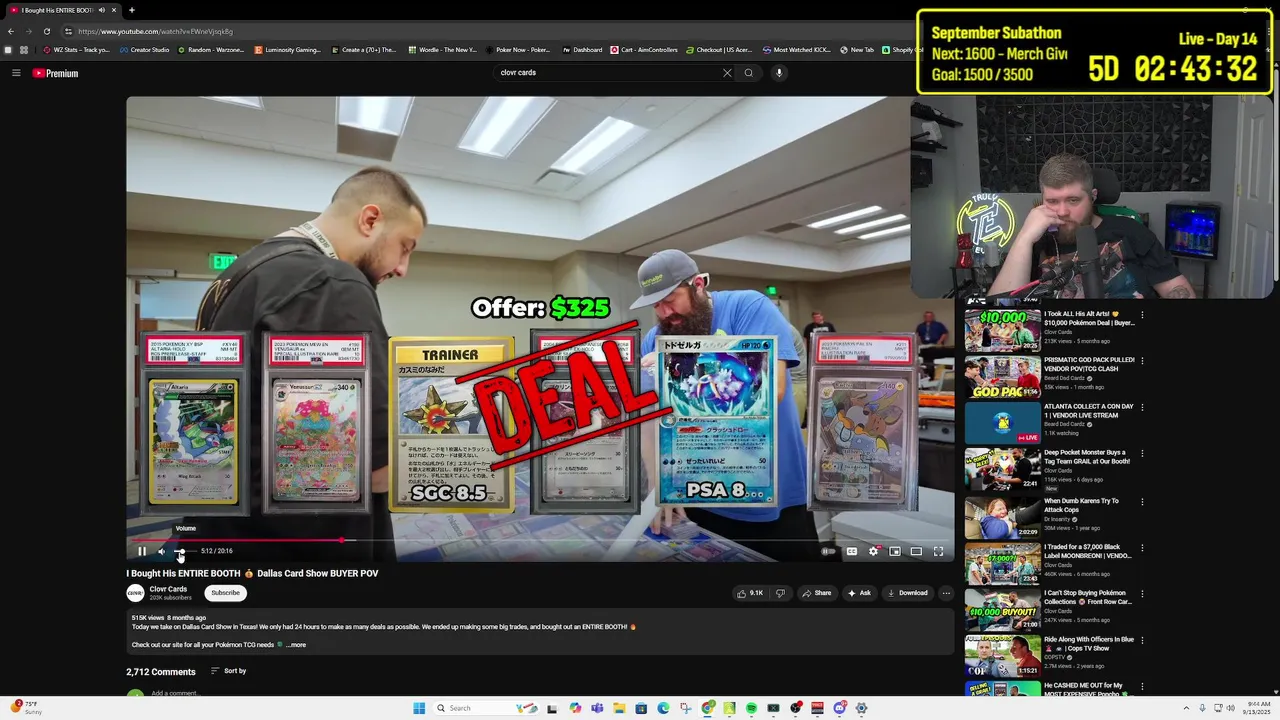Like the video (9.1K)
The height and width of the screenshot is (720, 1280).
click(x=750, y=593)
